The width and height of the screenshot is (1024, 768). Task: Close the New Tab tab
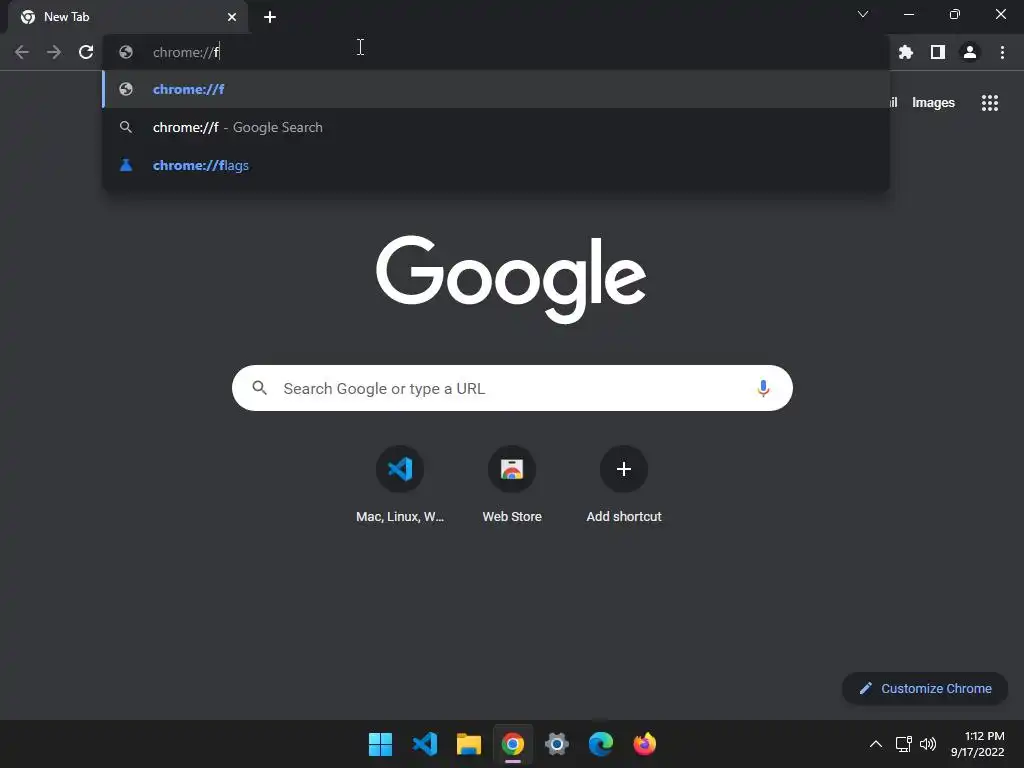point(232,17)
